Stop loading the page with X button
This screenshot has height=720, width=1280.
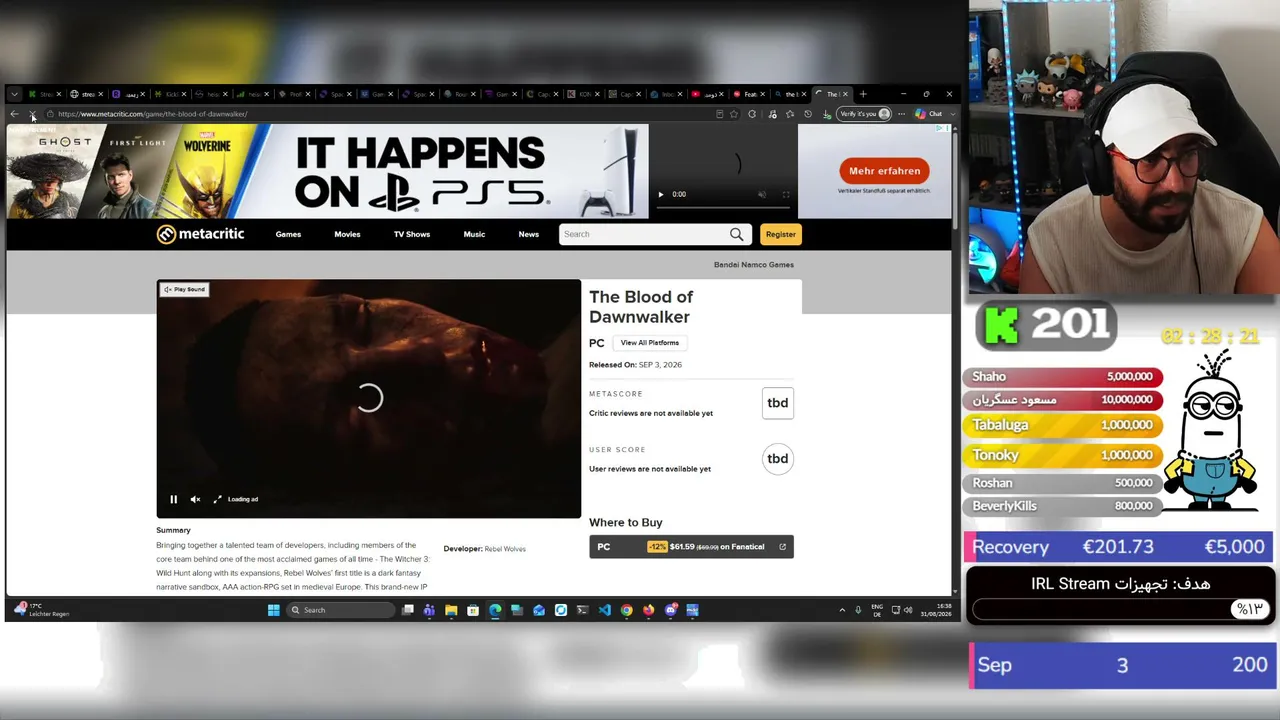[33, 114]
